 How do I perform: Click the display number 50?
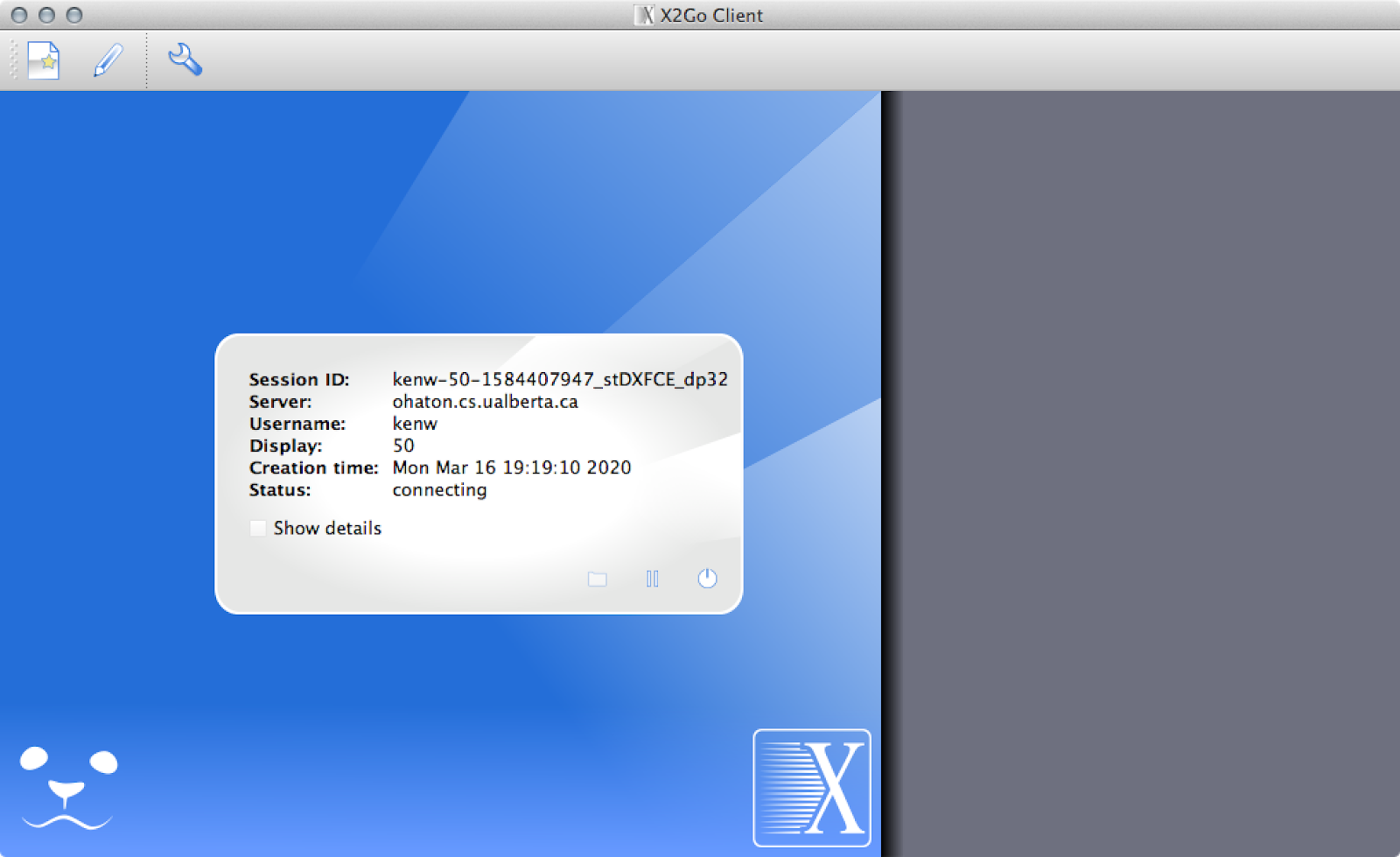tap(403, 446)
